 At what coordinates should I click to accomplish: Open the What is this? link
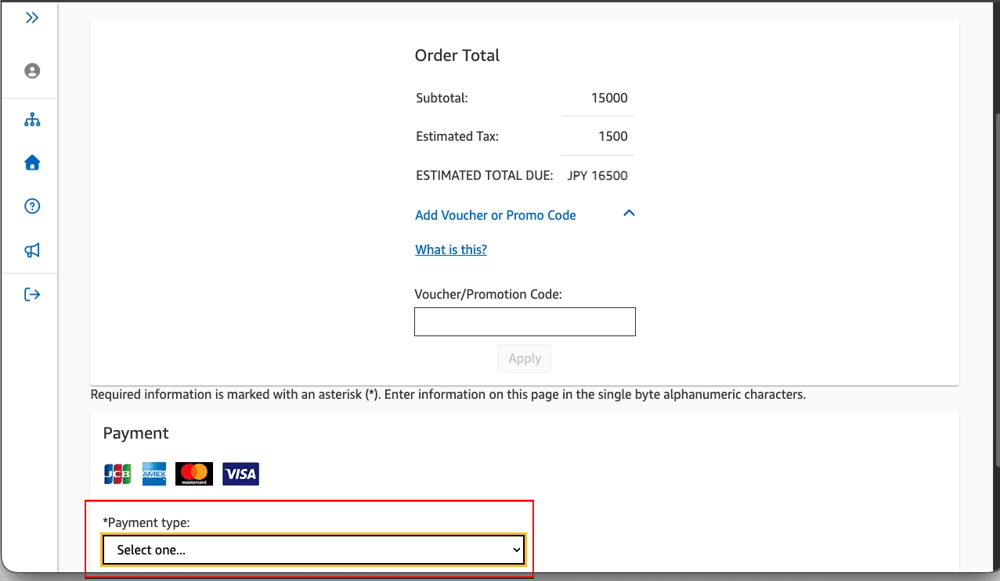451,250
